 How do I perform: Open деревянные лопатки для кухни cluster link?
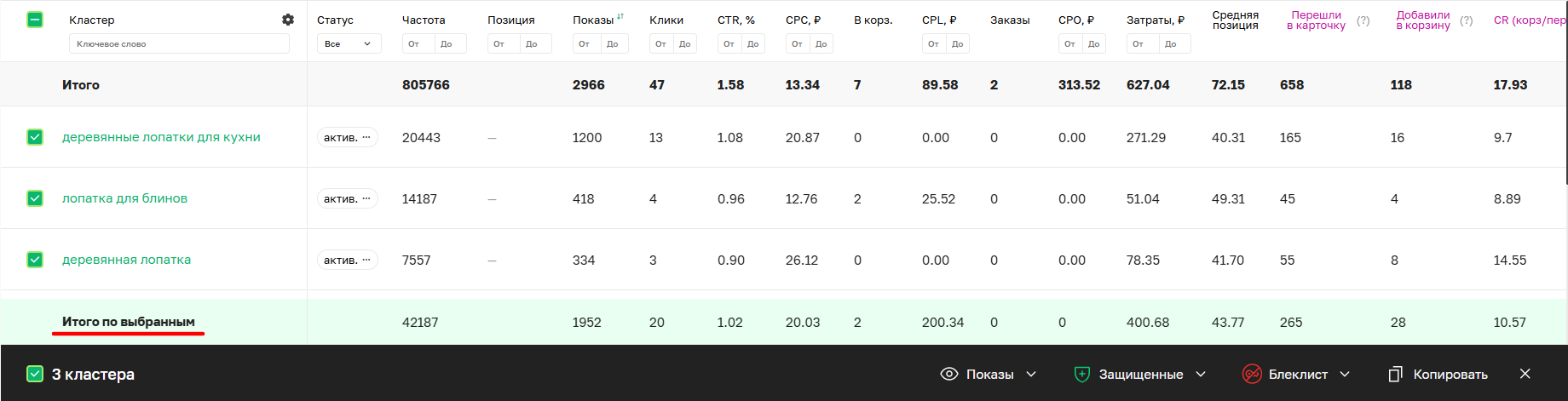(161, 137)
